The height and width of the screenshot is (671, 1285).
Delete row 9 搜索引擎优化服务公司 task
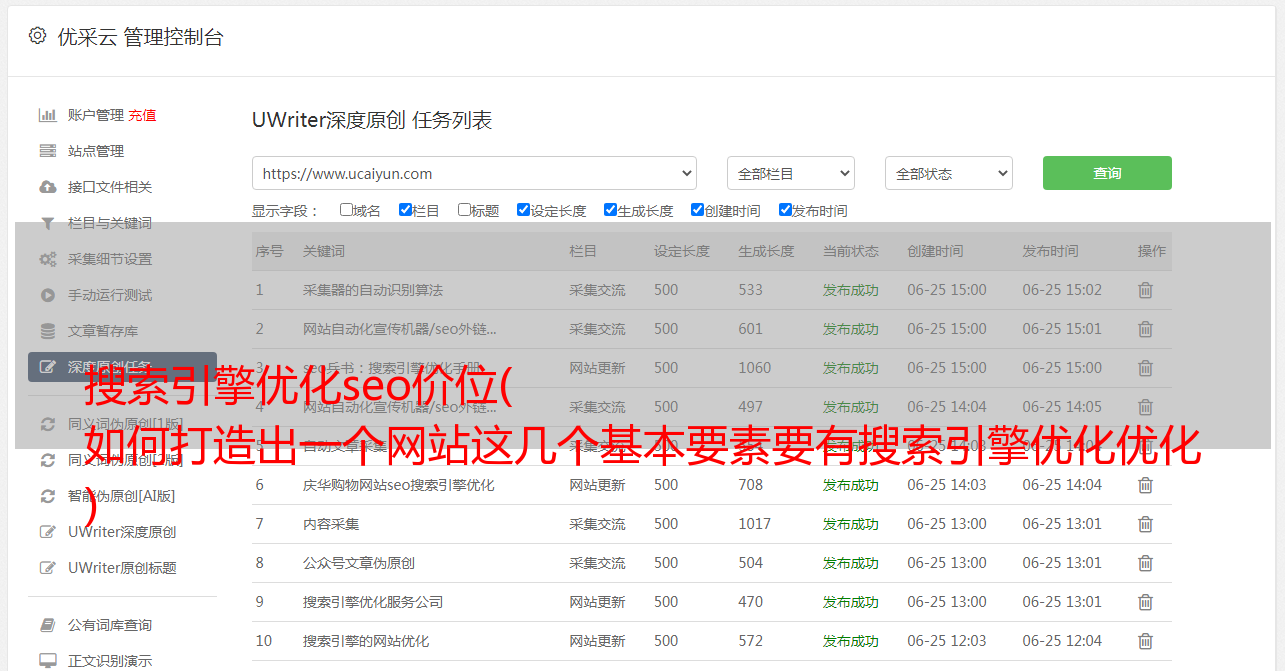click(x=1145, y=602)
